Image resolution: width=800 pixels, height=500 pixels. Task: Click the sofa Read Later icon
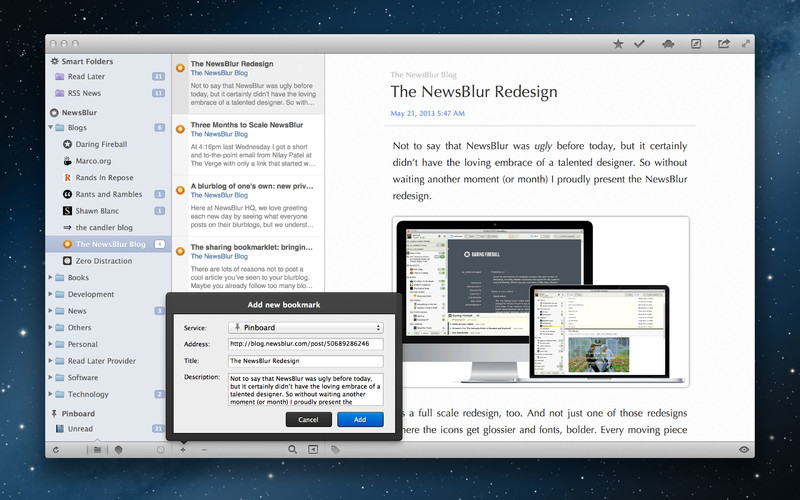(666, 44)
